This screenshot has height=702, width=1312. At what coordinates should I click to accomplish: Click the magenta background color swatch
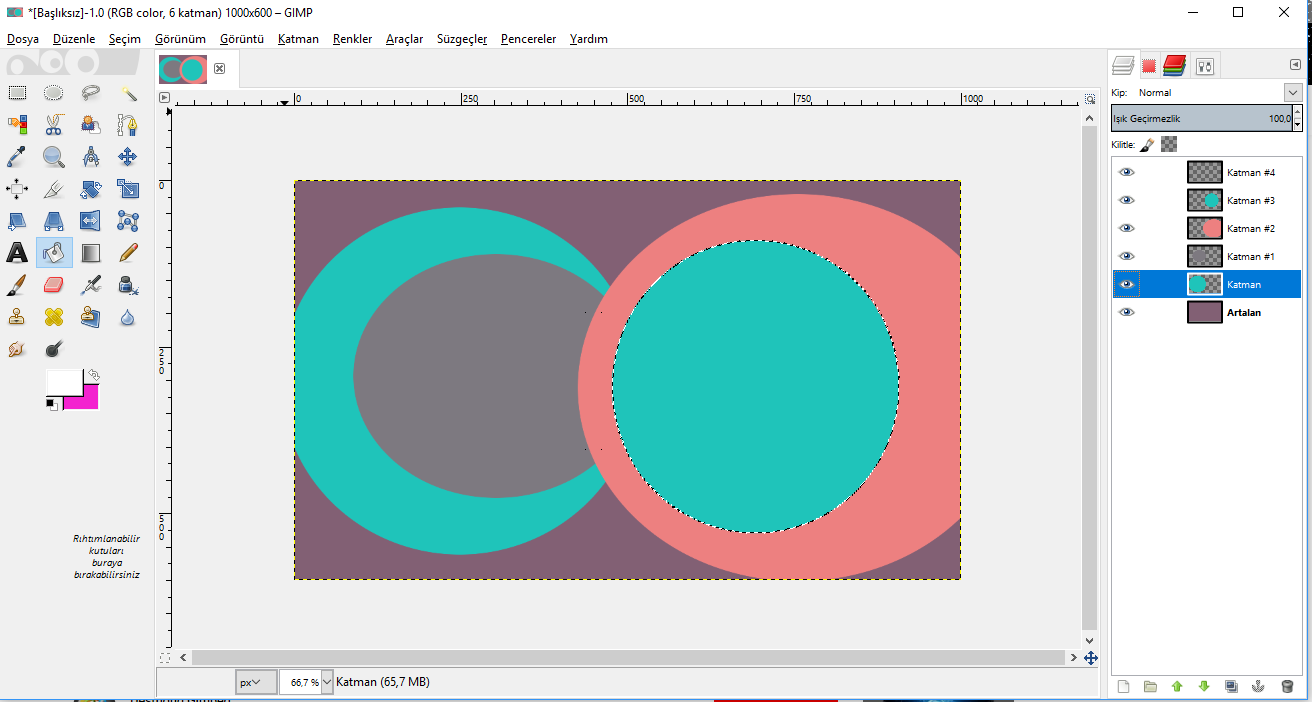[x=87, y=401]
